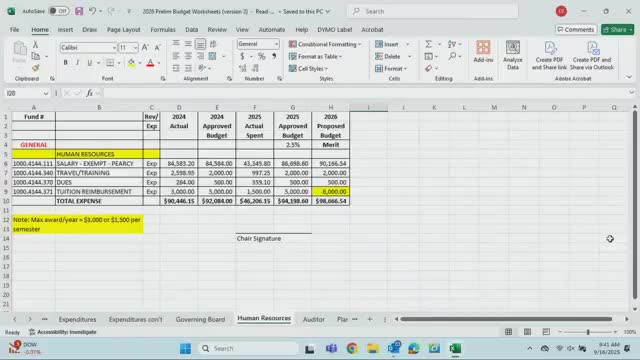
Task: Click the Merge and Center icon
Action: click(x=213, y=56)
